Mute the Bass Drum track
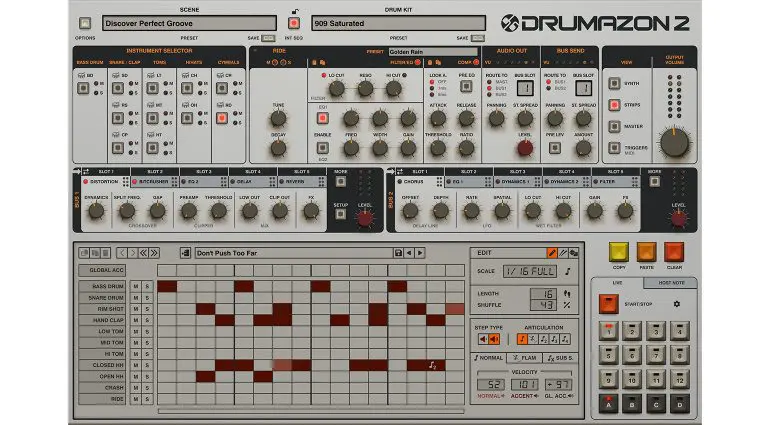Image resolution: width=770 pixels, height=425 pixels. point(135,286)
